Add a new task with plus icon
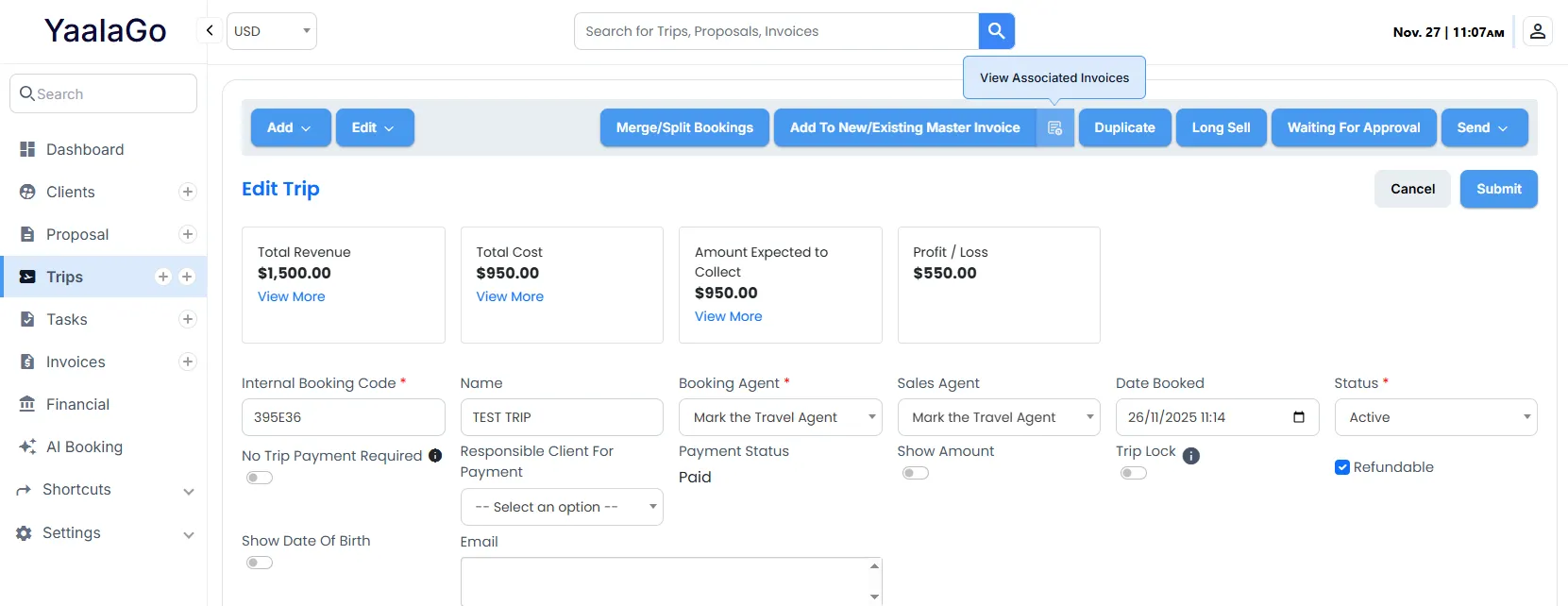 [188, 319]
